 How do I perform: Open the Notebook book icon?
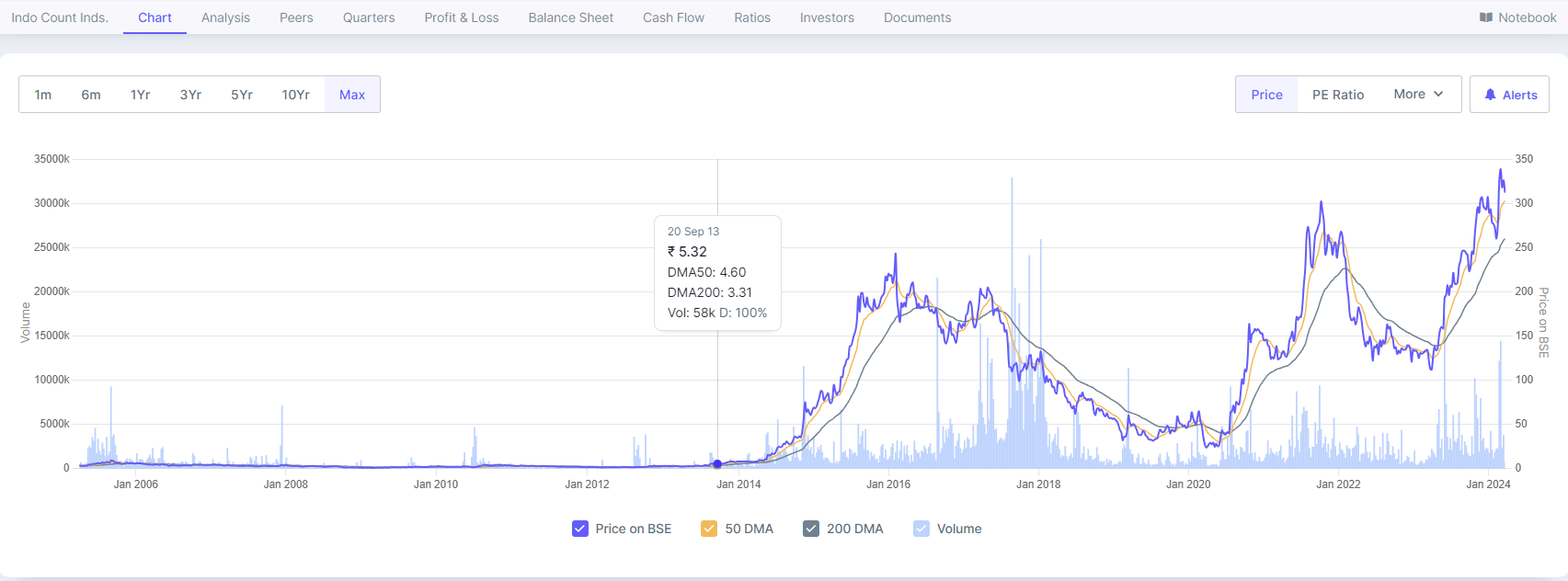tap(1485, 17)
